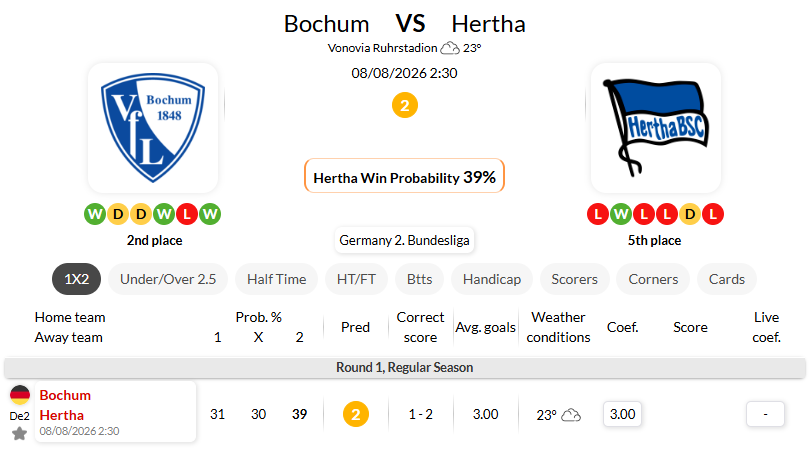Open the Btts tab
This screenshot has height=454, width=811.
tap(419, 279)
